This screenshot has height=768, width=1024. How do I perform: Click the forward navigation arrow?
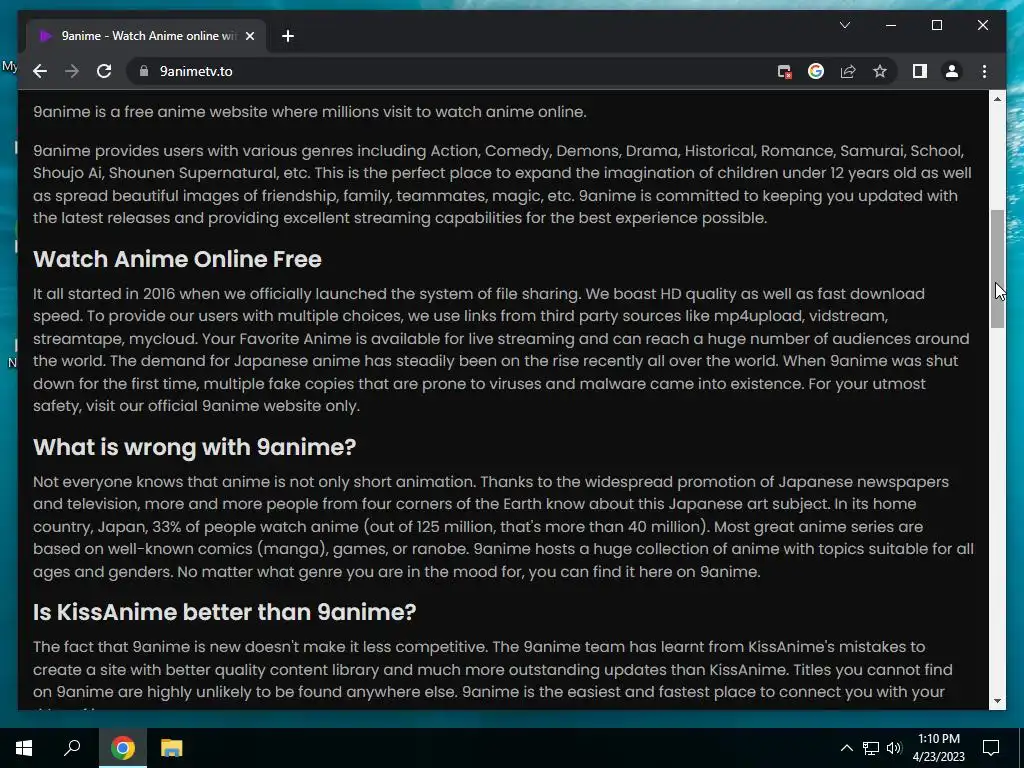coord(72,71)
